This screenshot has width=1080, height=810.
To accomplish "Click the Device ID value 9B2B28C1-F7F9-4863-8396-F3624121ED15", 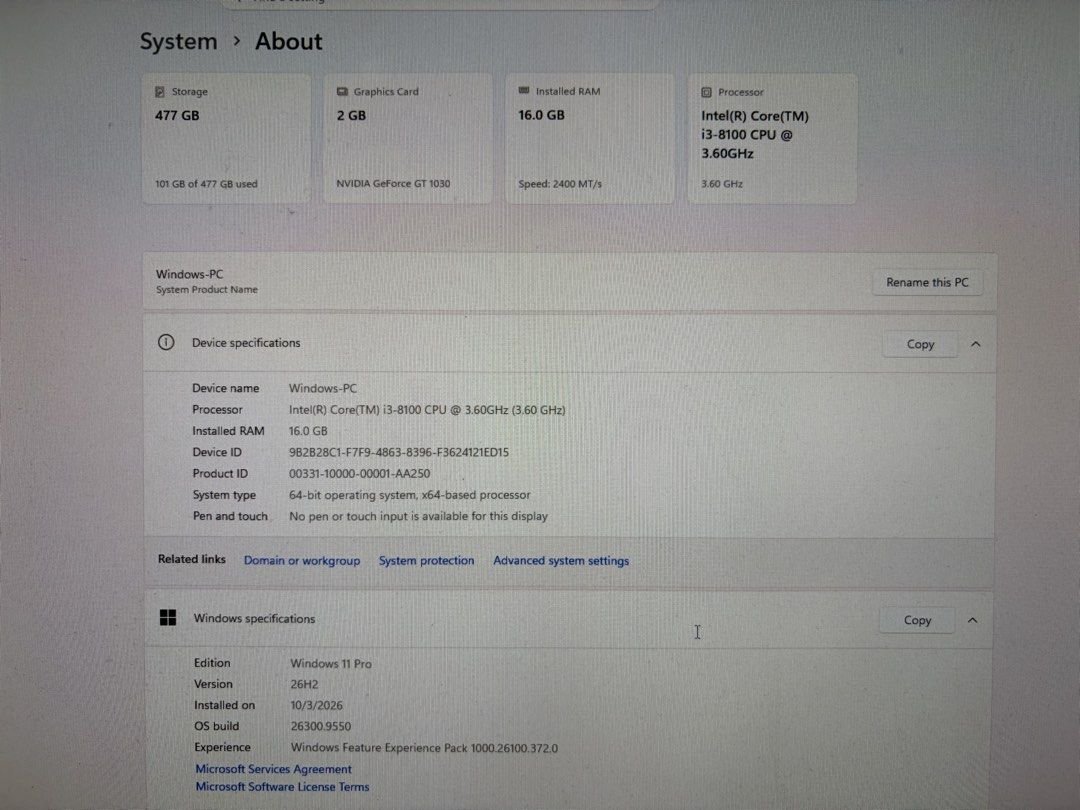I will tap(399, 453).
